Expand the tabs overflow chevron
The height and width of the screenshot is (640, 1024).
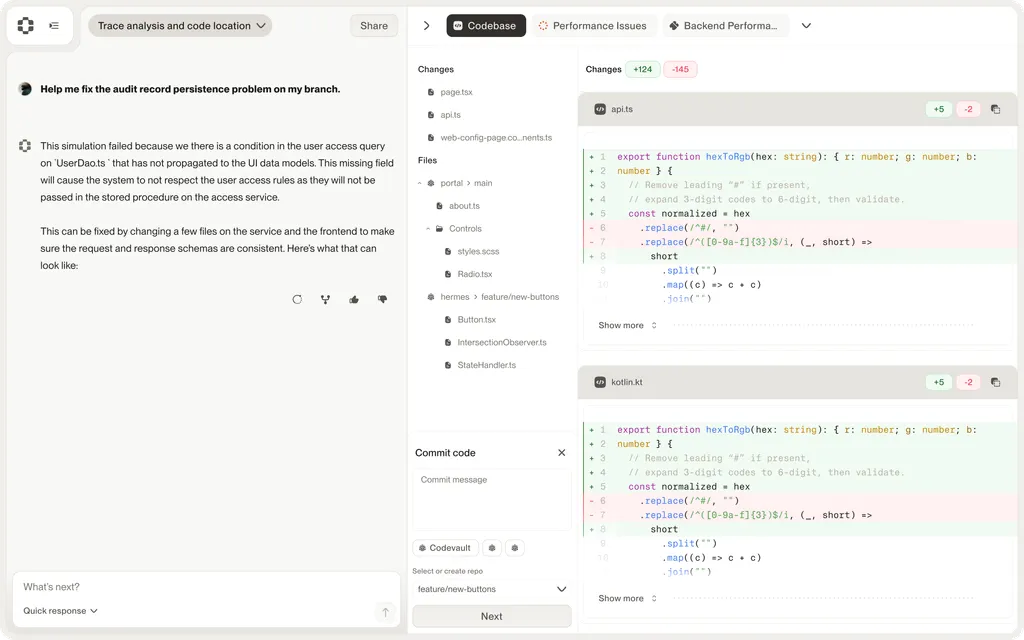[807, 25]
